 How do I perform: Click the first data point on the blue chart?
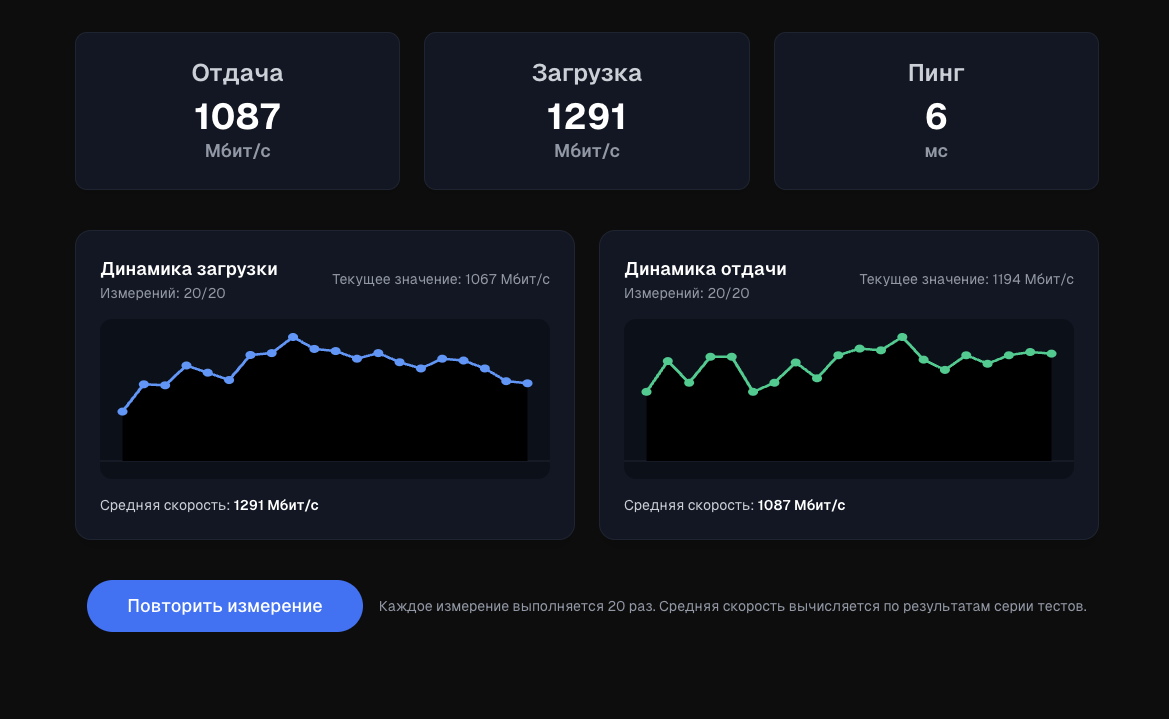pos(123,411)
